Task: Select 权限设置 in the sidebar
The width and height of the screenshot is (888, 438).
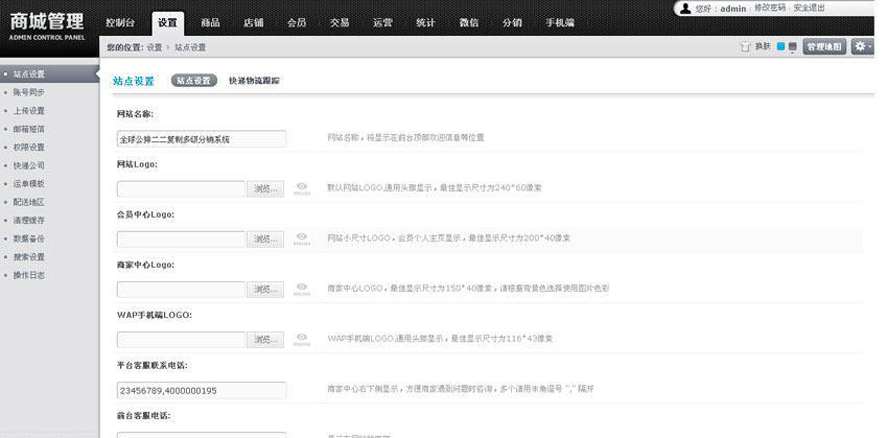Action: [29, 147]
